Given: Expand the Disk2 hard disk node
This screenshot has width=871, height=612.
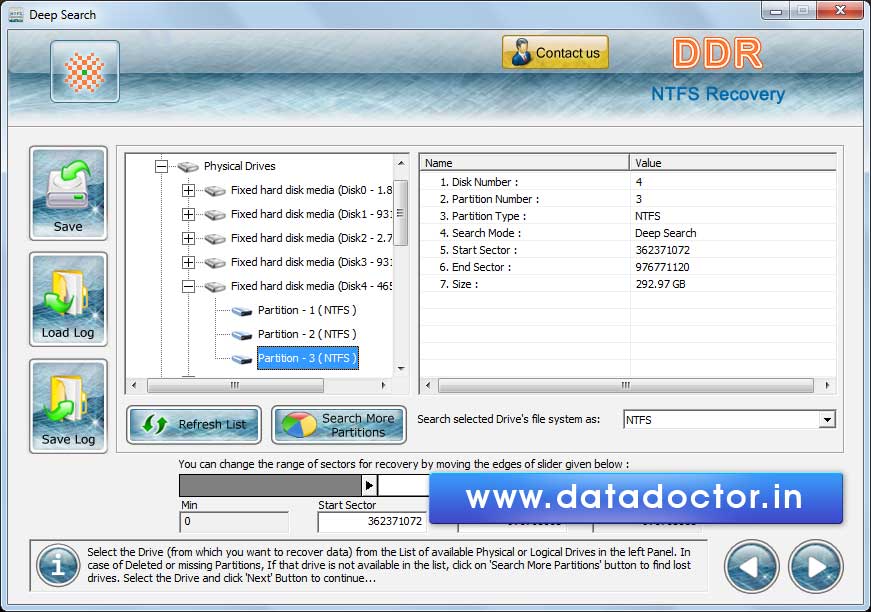Looking at the screenshot, I should [188, 238].
